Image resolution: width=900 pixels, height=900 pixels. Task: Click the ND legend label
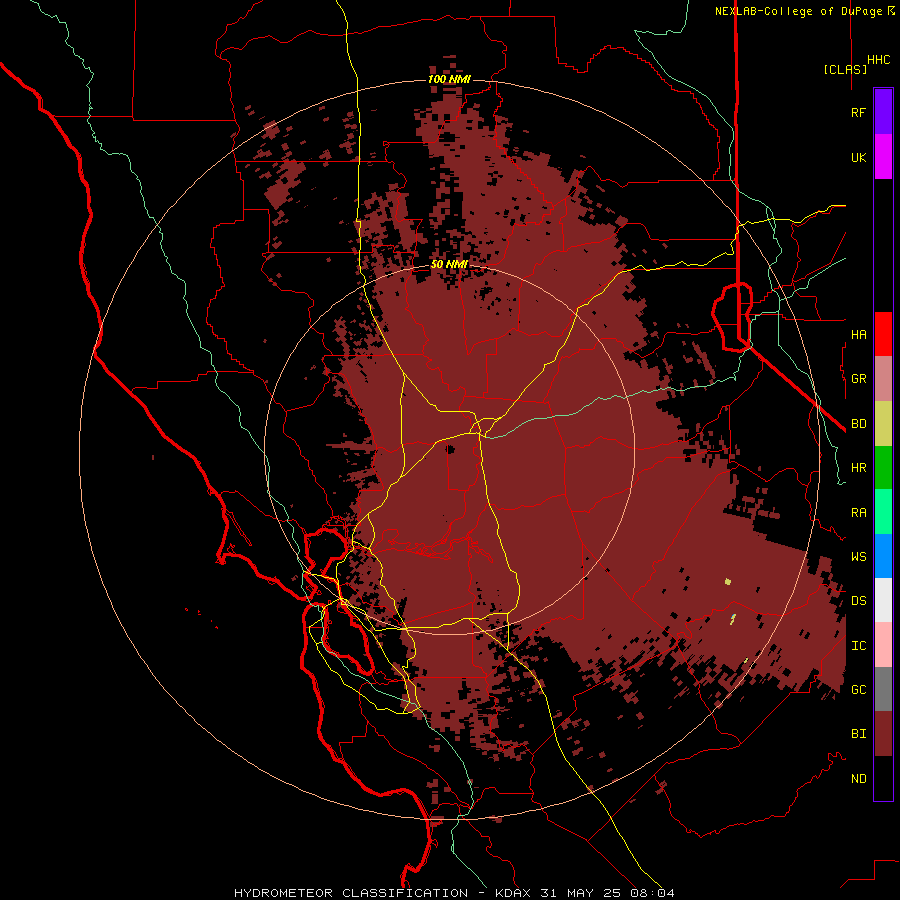pyautogui.click(x=859, y=779)
